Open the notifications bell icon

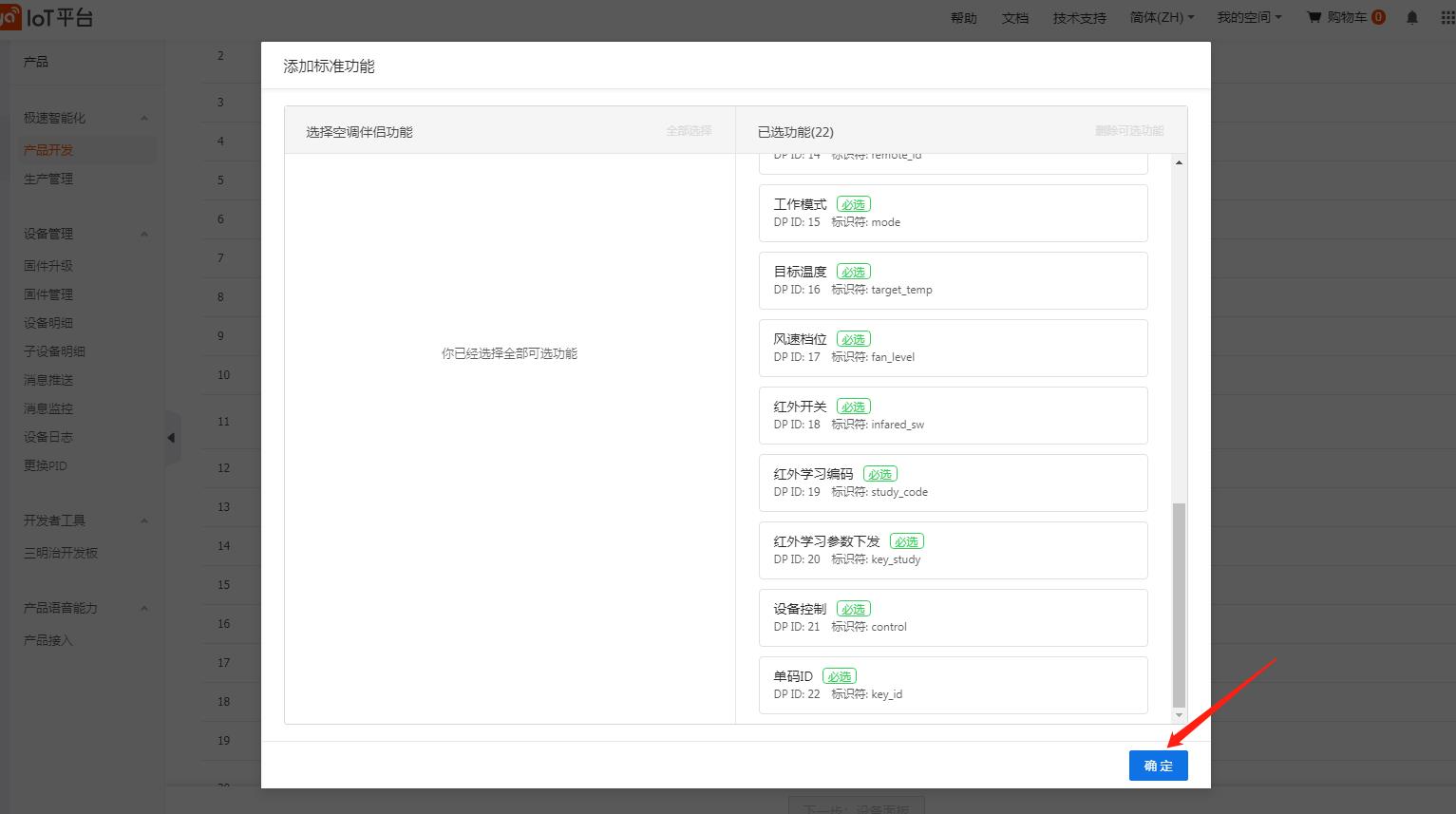coord(1412,17)
